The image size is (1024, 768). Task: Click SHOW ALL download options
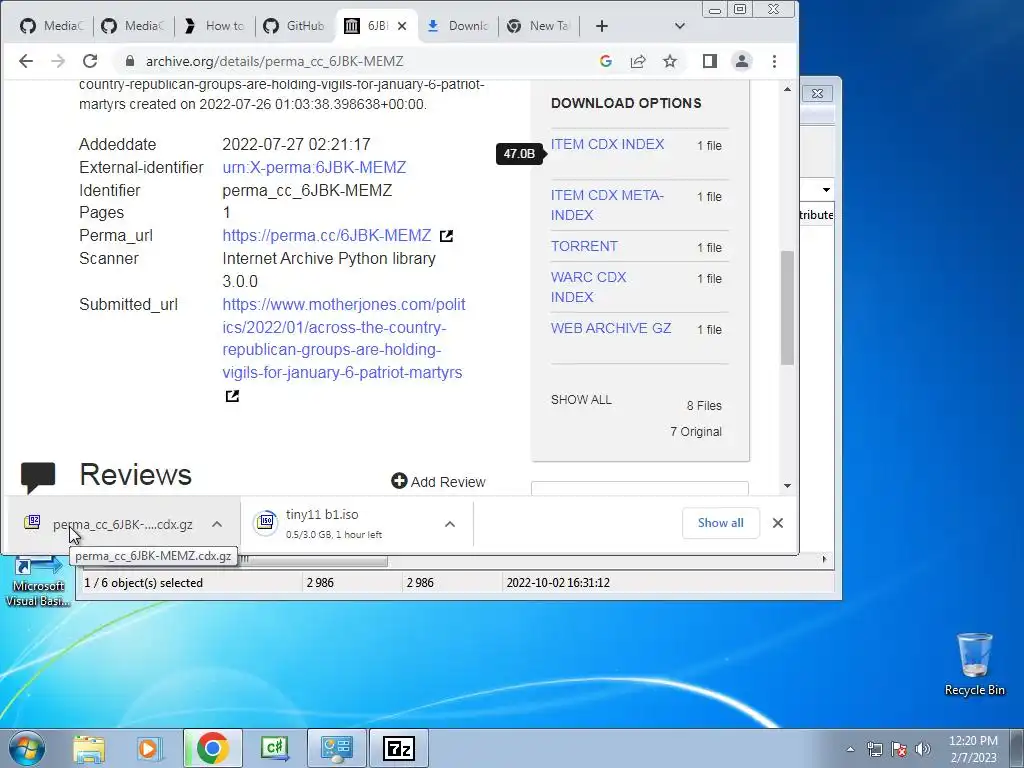pyautogui.click(x=581, y=400)
